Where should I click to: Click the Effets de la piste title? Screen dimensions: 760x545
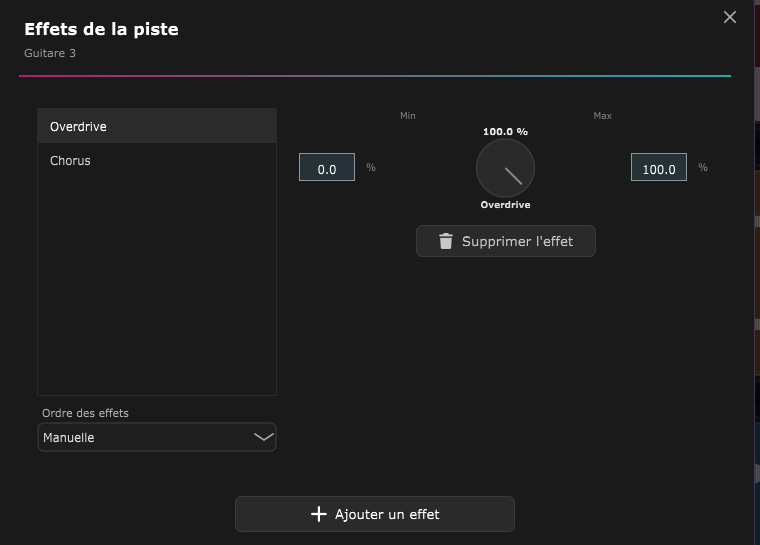(x=101, y=29)
